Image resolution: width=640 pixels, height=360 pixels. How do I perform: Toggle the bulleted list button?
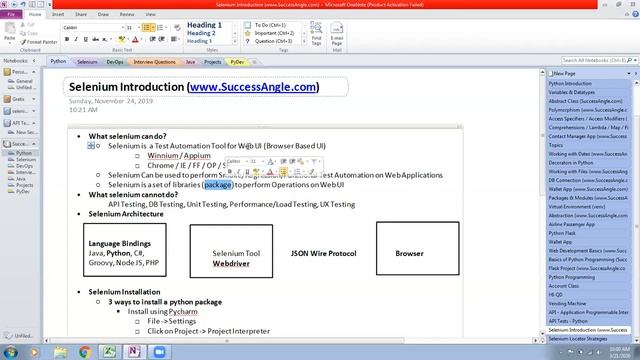click(x=146, y=28)
